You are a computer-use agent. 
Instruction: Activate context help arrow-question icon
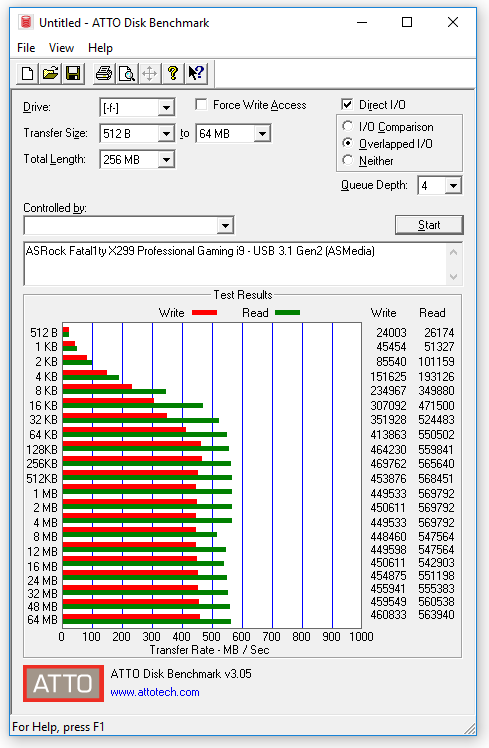point(196,73)
